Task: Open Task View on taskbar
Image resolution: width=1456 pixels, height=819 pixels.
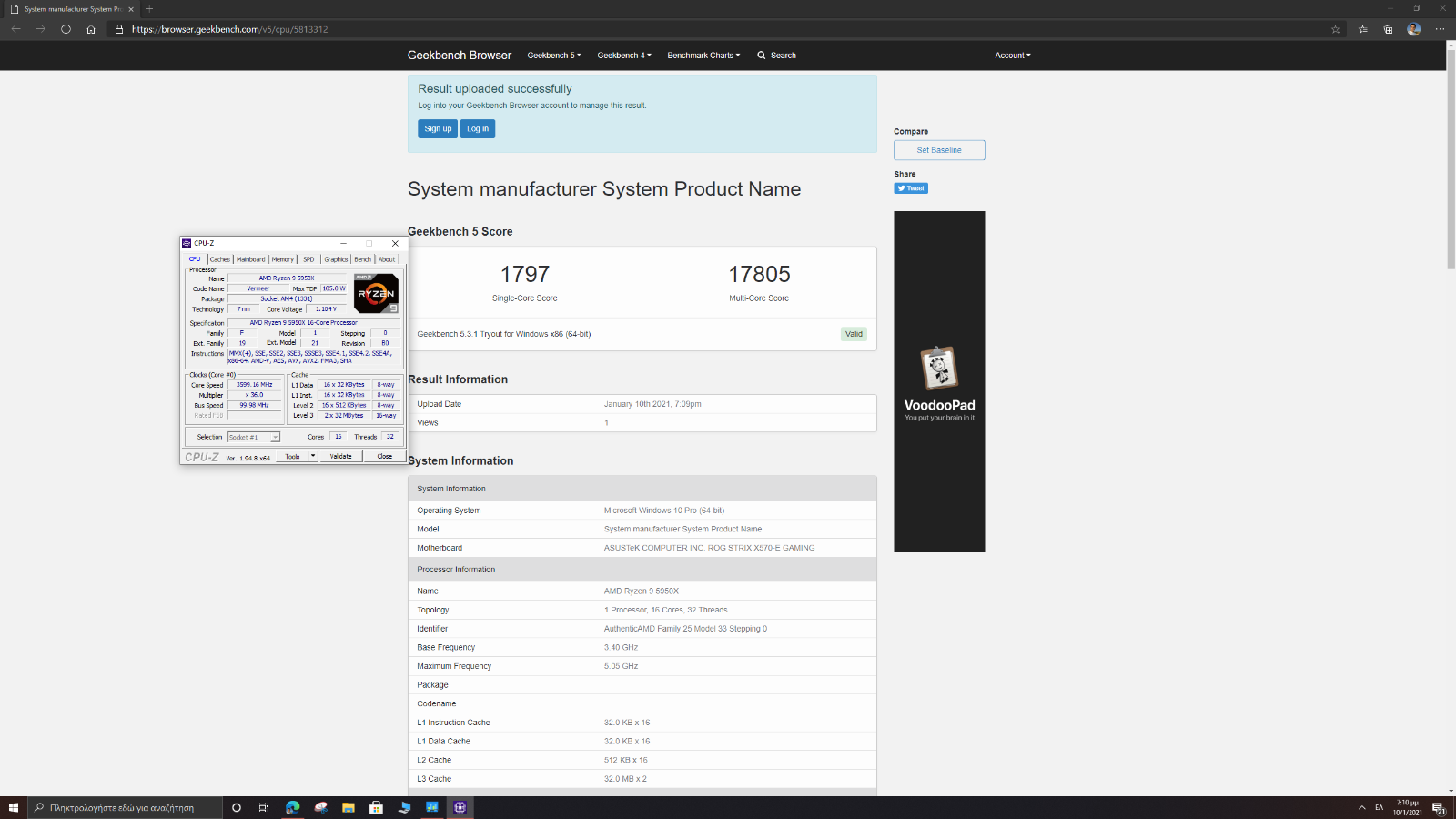Action: click(x=264, y=807)
